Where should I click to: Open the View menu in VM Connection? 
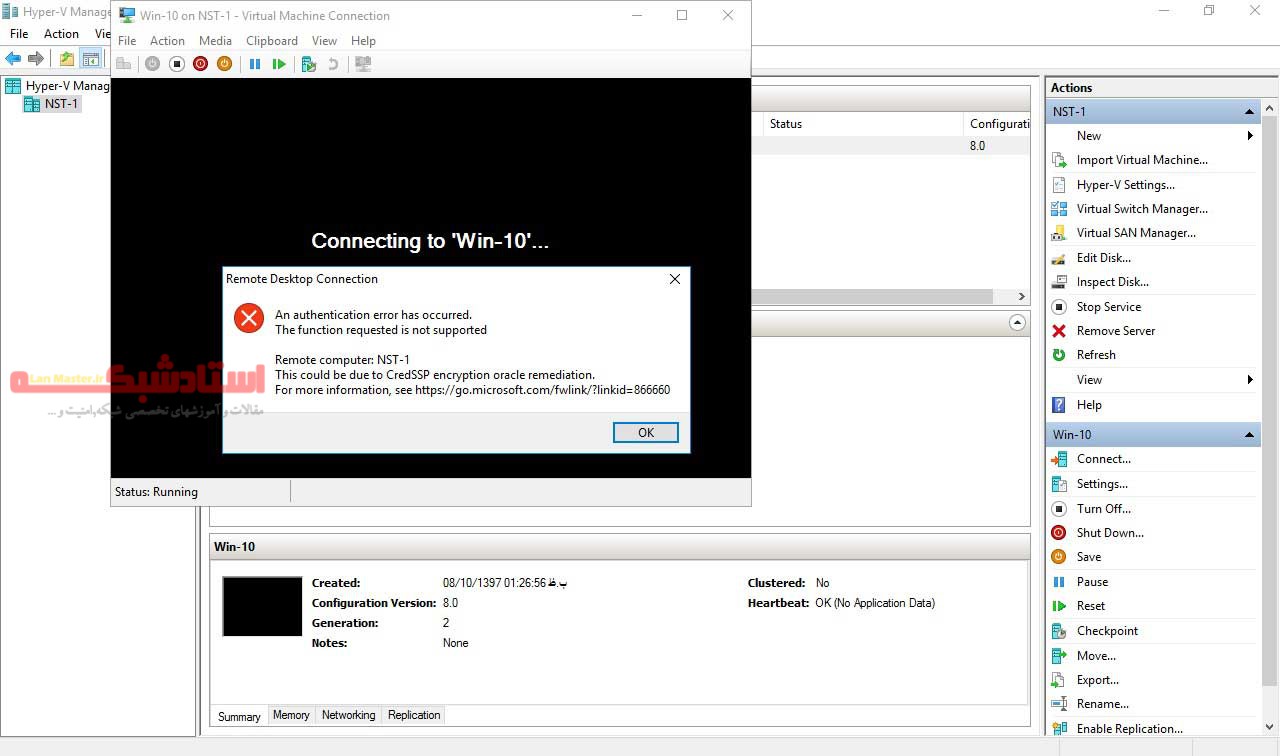tap(324, 41)
